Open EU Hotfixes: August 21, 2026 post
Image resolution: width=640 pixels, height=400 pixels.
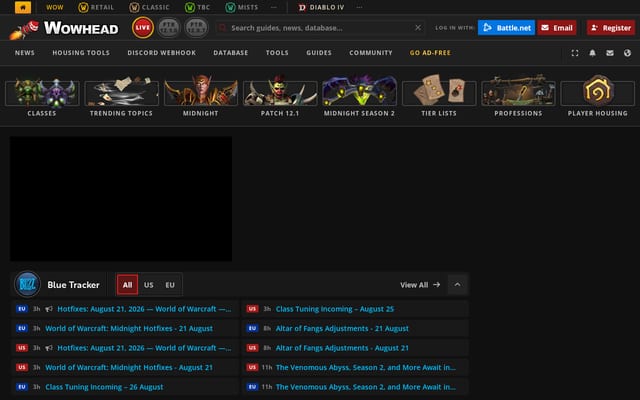[x=144, y=309]
